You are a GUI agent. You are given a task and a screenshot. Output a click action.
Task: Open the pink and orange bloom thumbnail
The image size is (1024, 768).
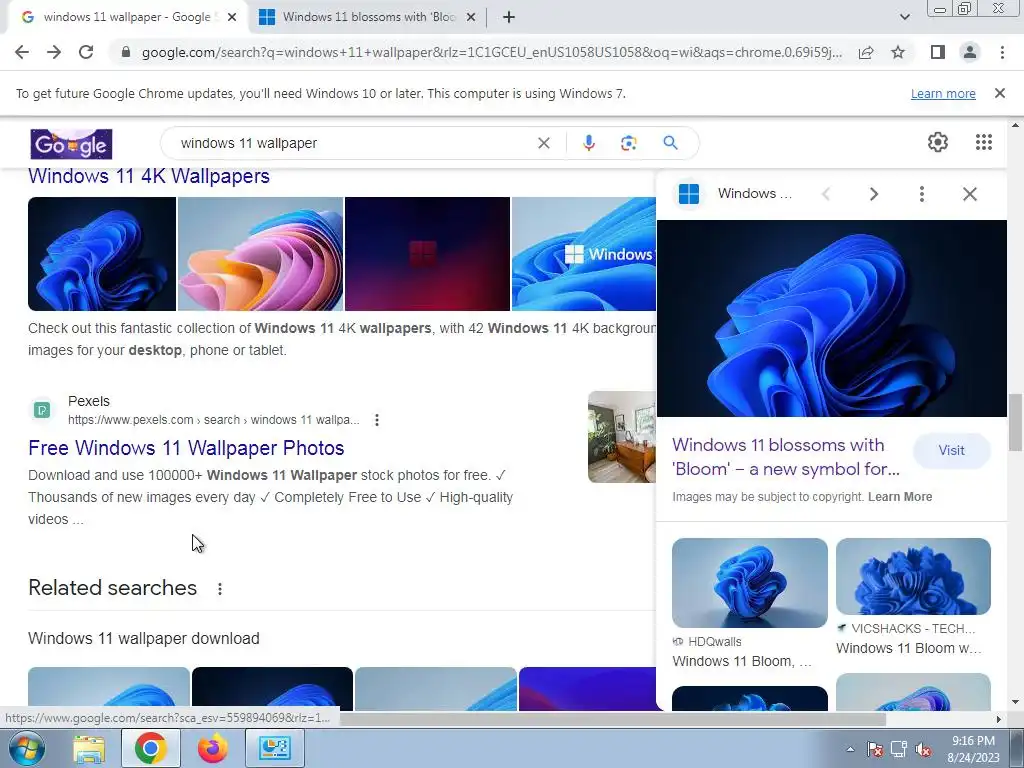261,254
